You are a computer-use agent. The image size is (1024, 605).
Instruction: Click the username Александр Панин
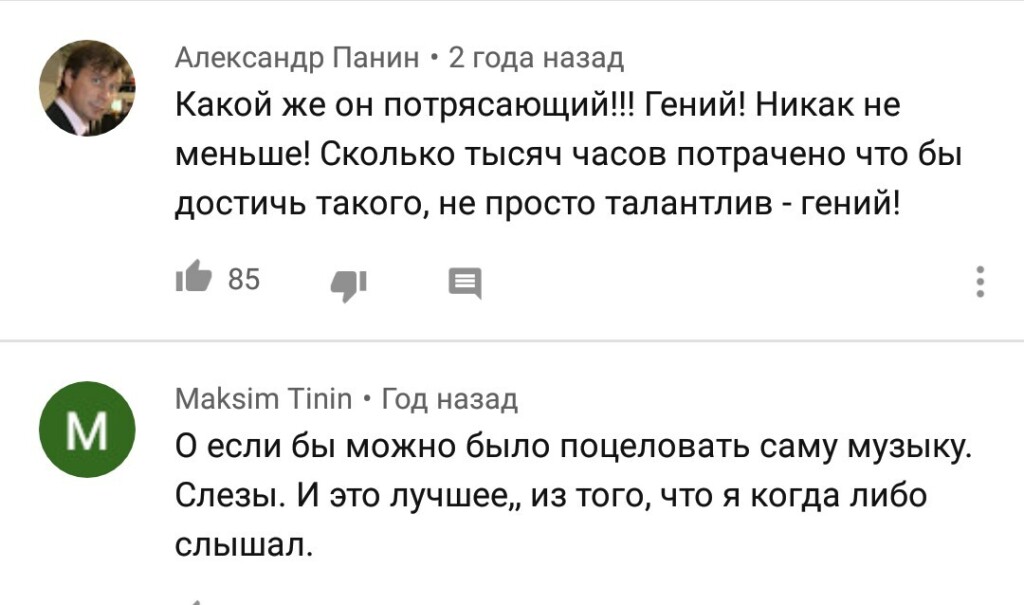point(297,58)
